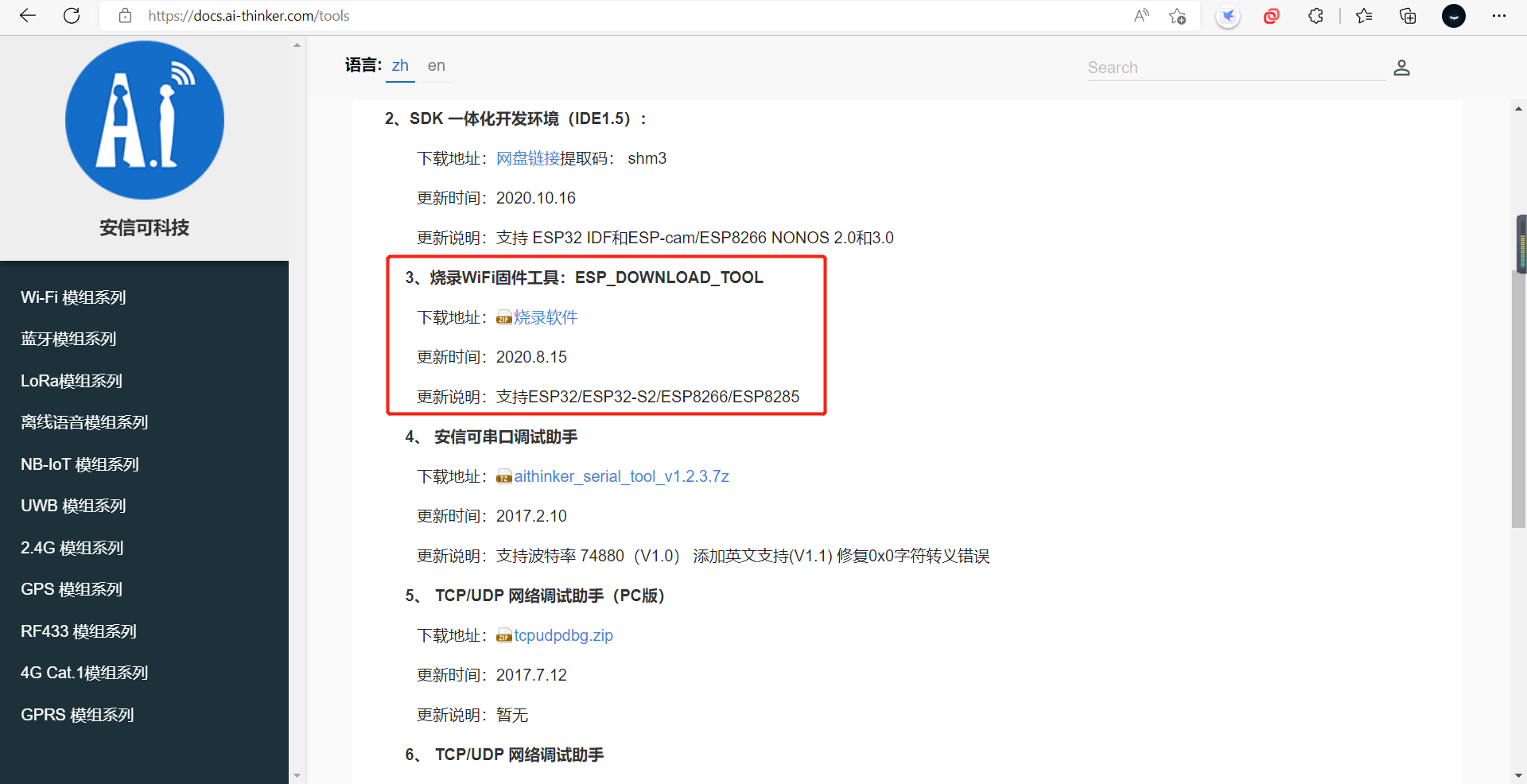Open UWB 模组系列 in the sidebar
The width and height of the screenshot is (1527, 784).
[x=73, y=506]
